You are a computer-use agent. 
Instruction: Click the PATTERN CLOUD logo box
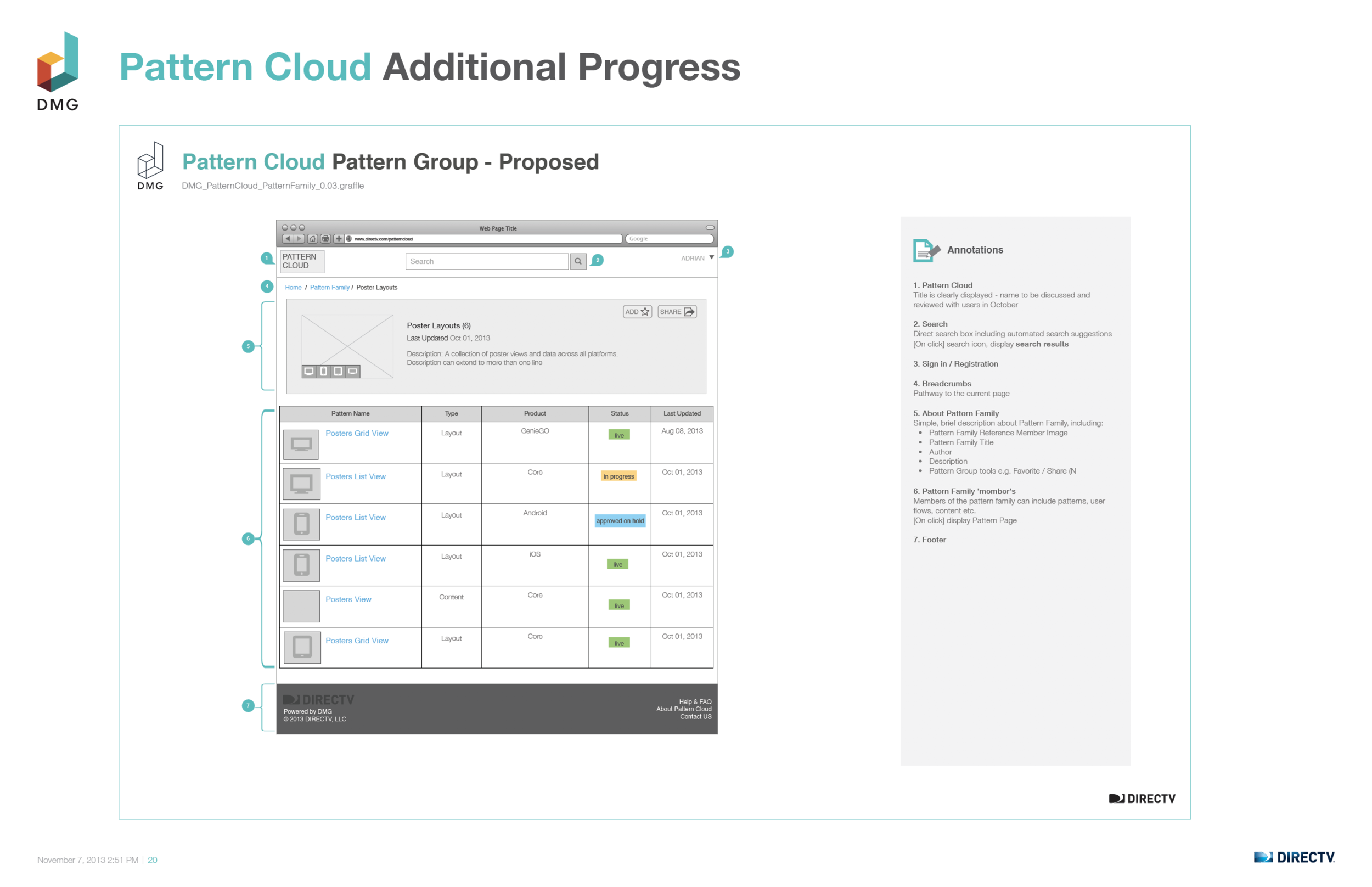302,261
